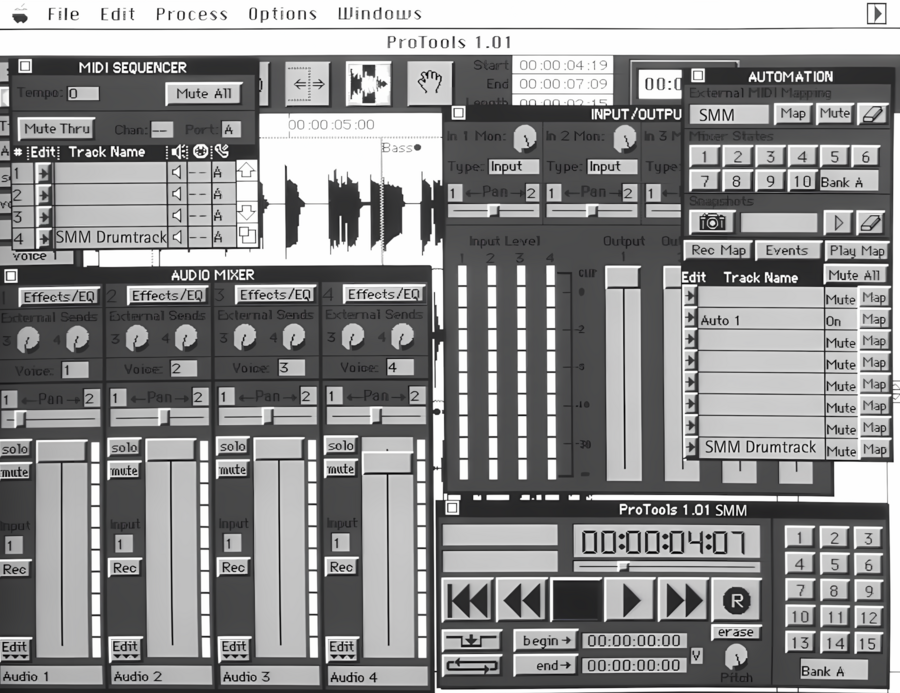Click the Tempo input field
The width and height of the screenshot is (900, 693).
point(83,93)
